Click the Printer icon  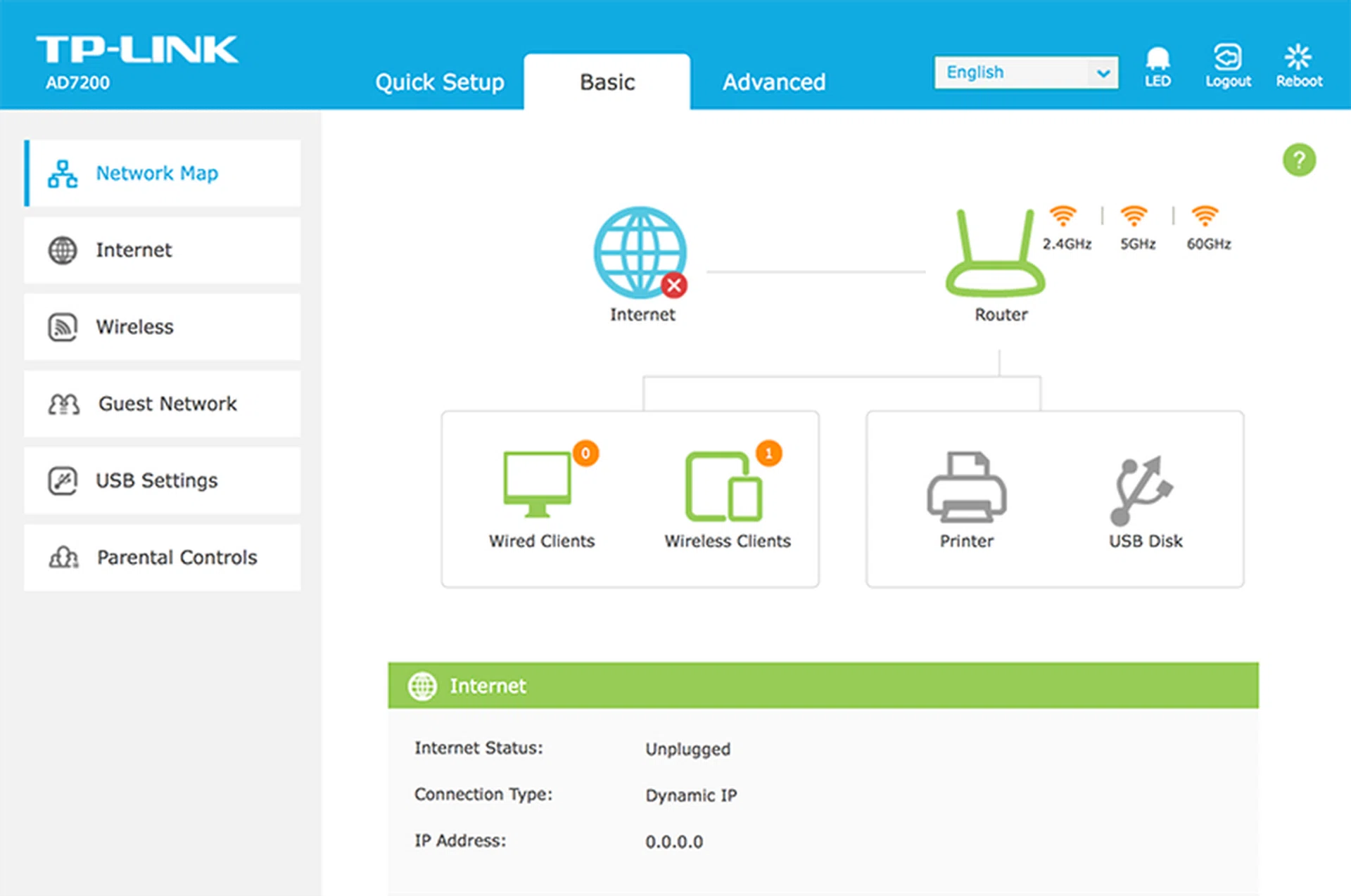click(966, 487)
